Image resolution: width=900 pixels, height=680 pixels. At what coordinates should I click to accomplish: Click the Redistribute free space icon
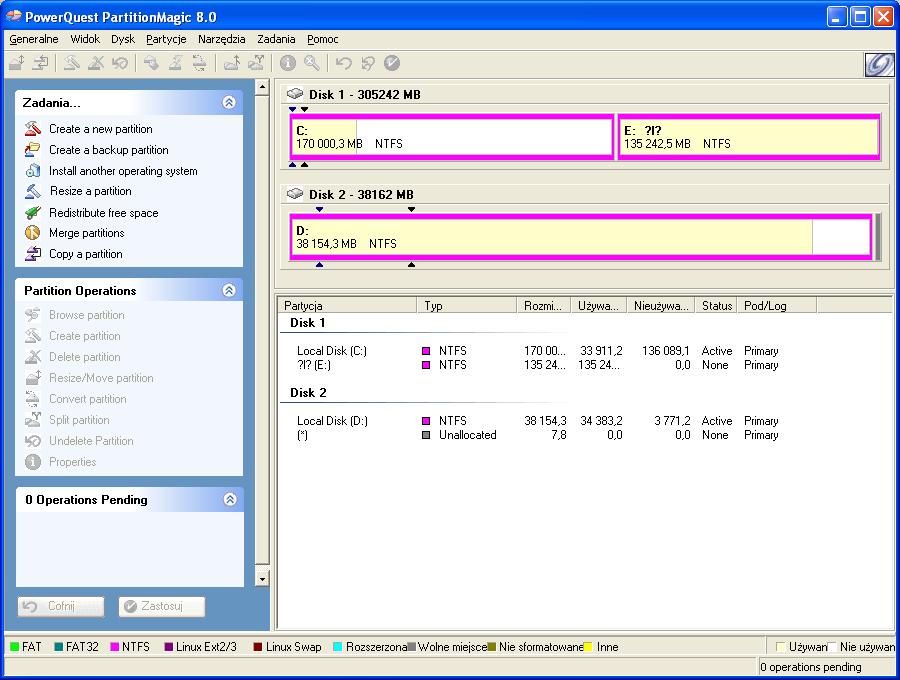[33, 212]
